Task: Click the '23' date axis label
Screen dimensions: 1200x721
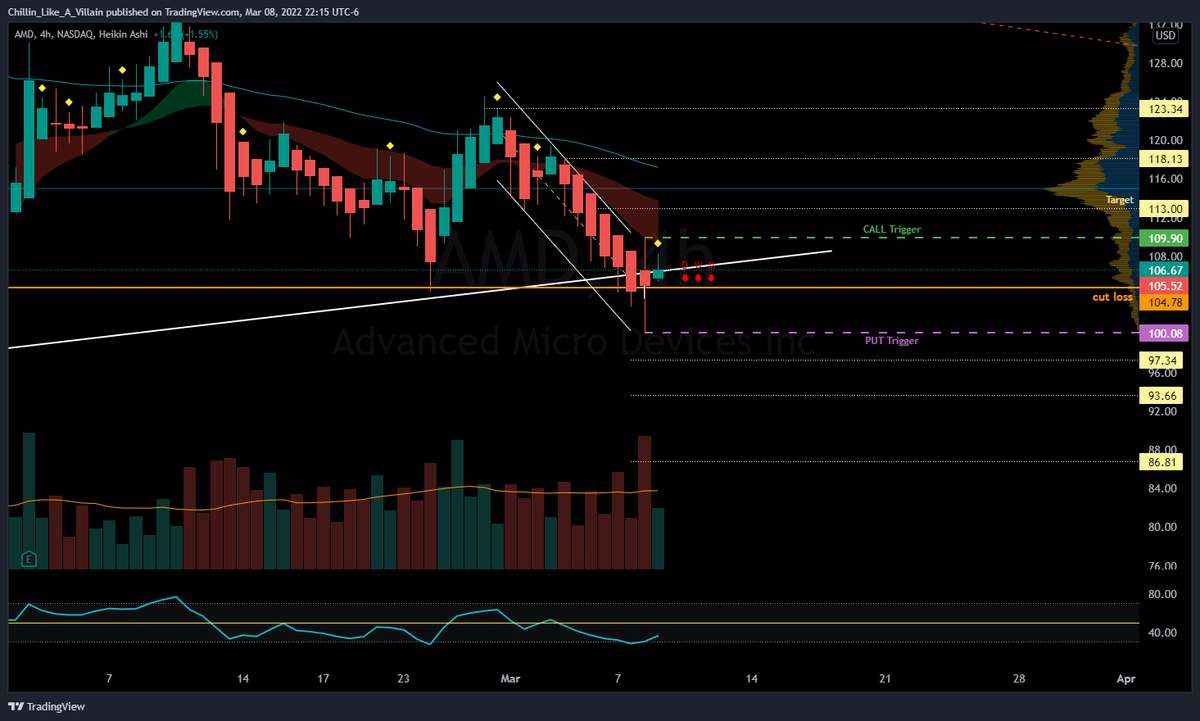Action: (403, 678)
